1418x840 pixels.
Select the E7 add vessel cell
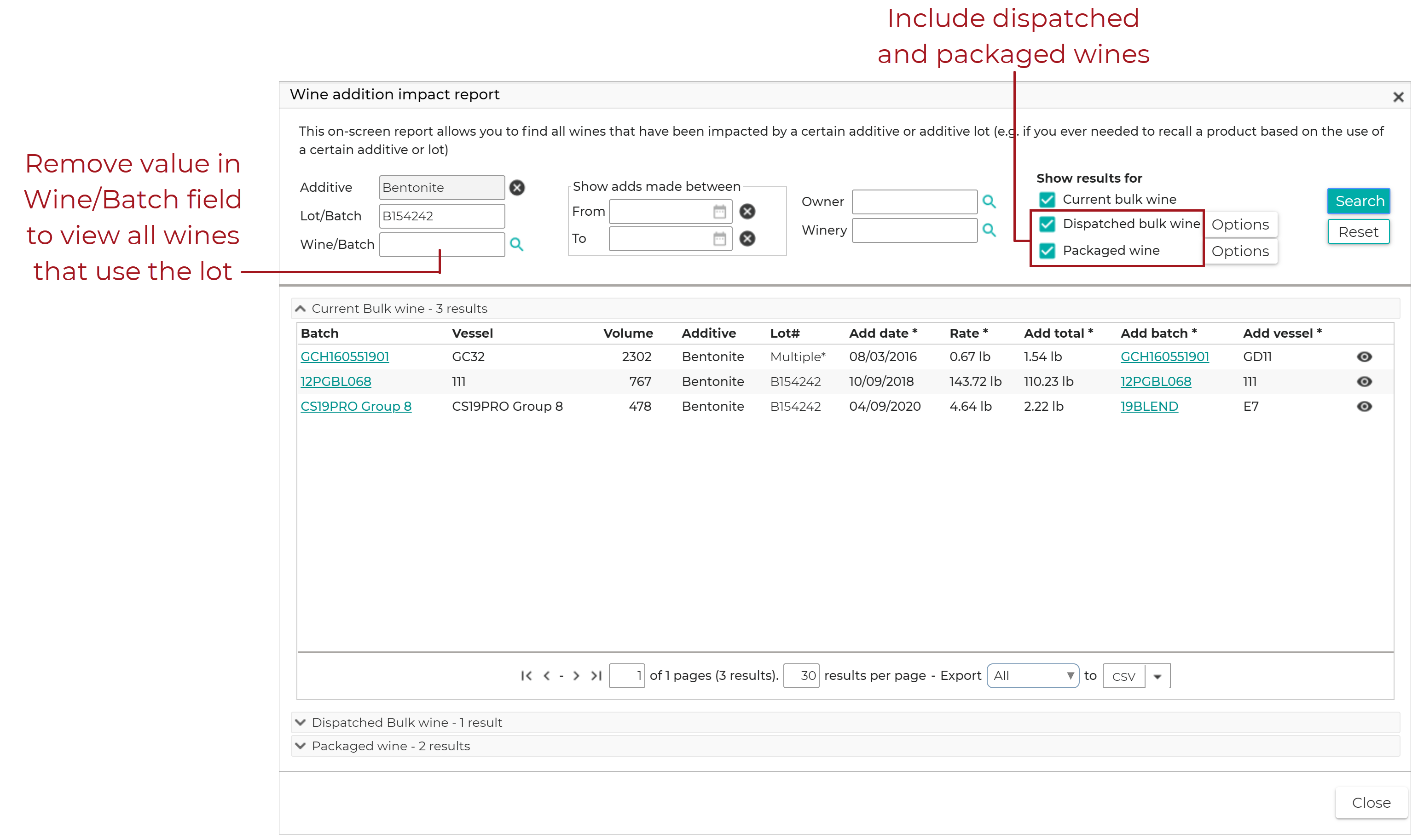(x=1250, y=406)
